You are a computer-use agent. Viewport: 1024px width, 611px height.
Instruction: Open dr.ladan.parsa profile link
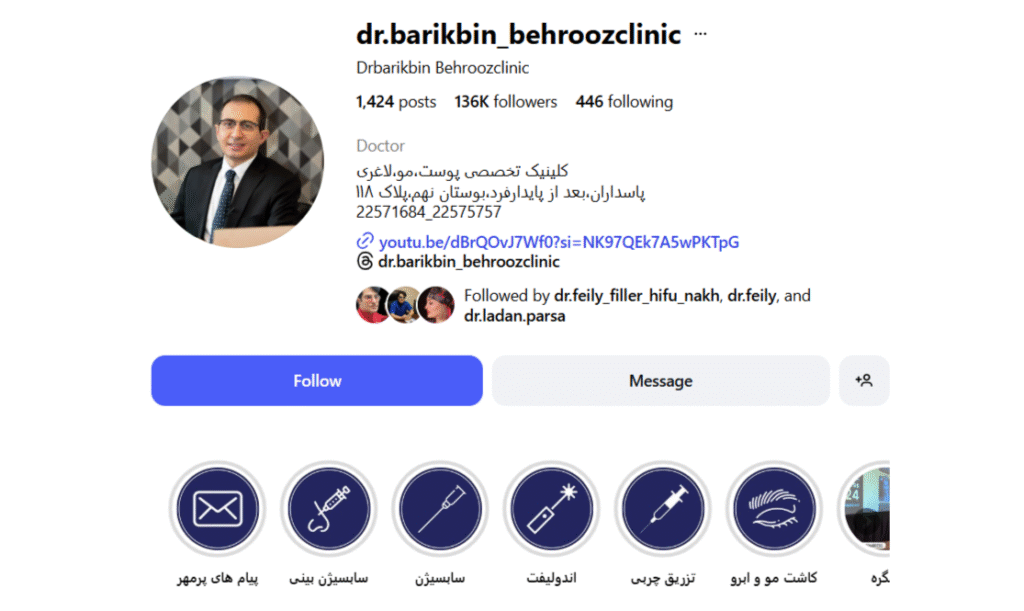[x=515, y=316]
